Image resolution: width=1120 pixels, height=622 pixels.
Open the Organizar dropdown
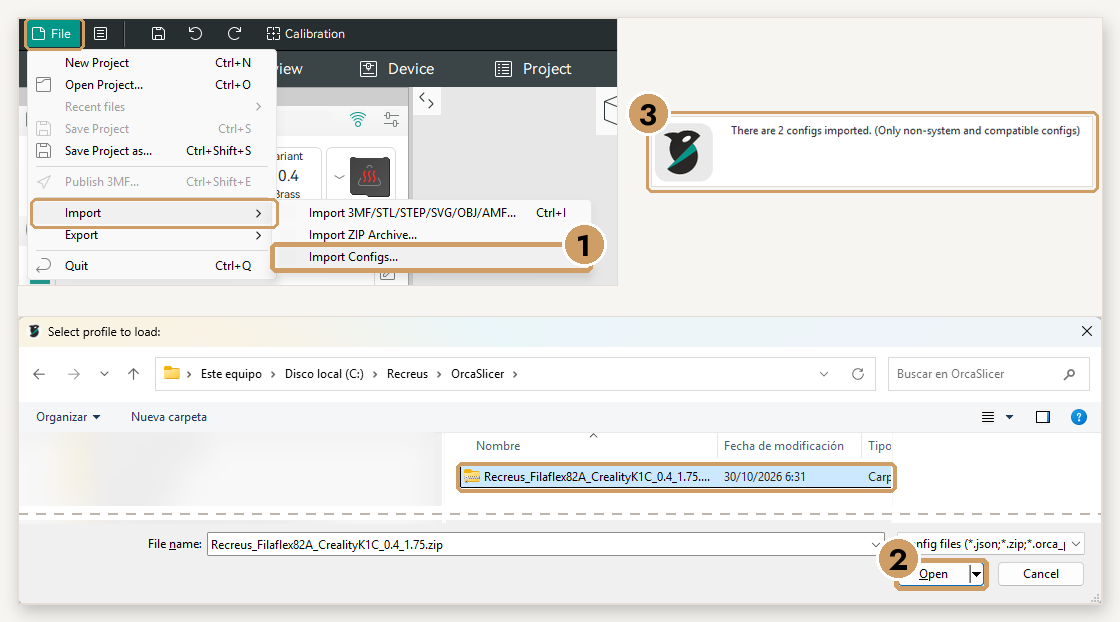pyautogui.click(x=69, y=417)
